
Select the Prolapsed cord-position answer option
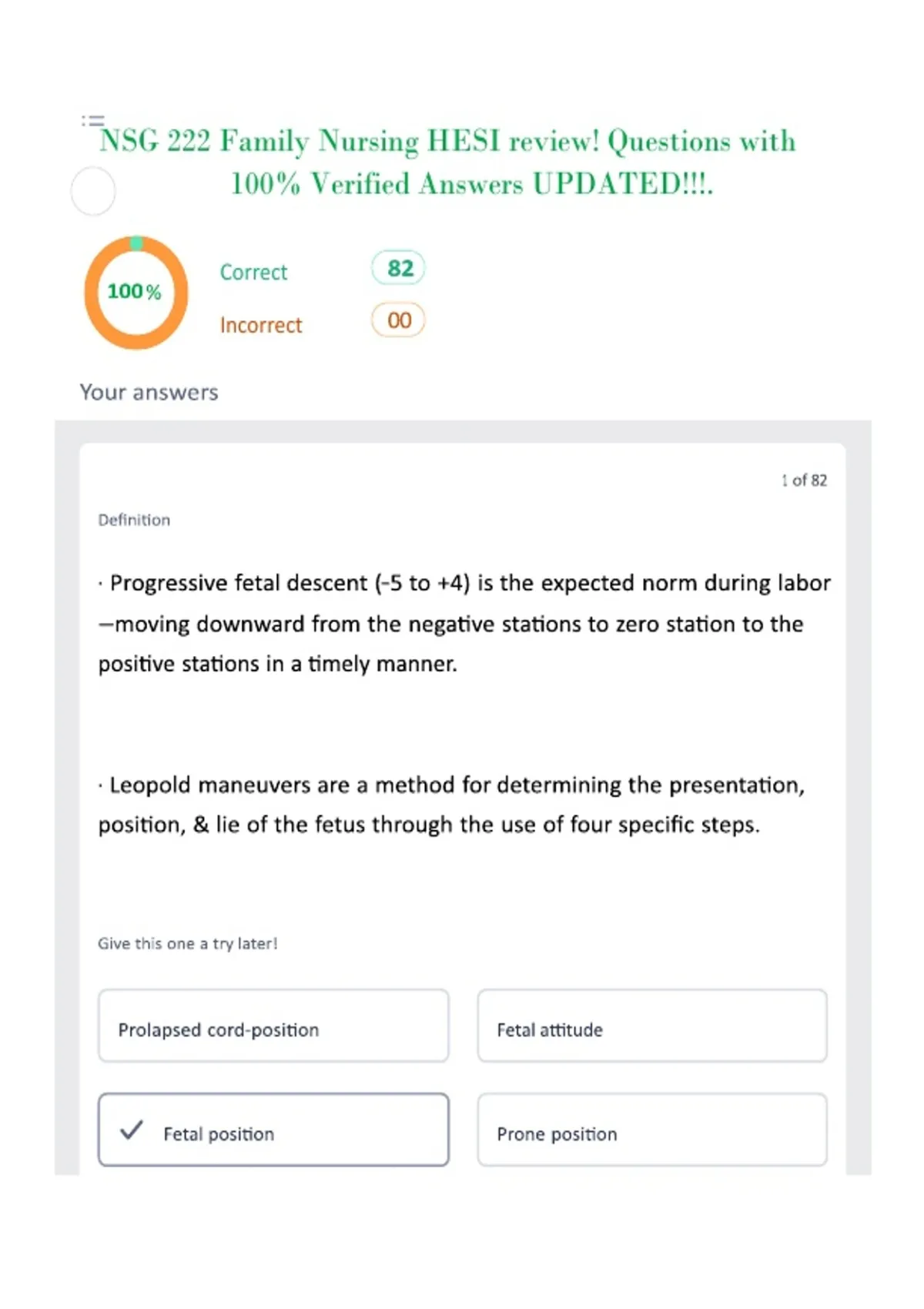click(273, 1026)
